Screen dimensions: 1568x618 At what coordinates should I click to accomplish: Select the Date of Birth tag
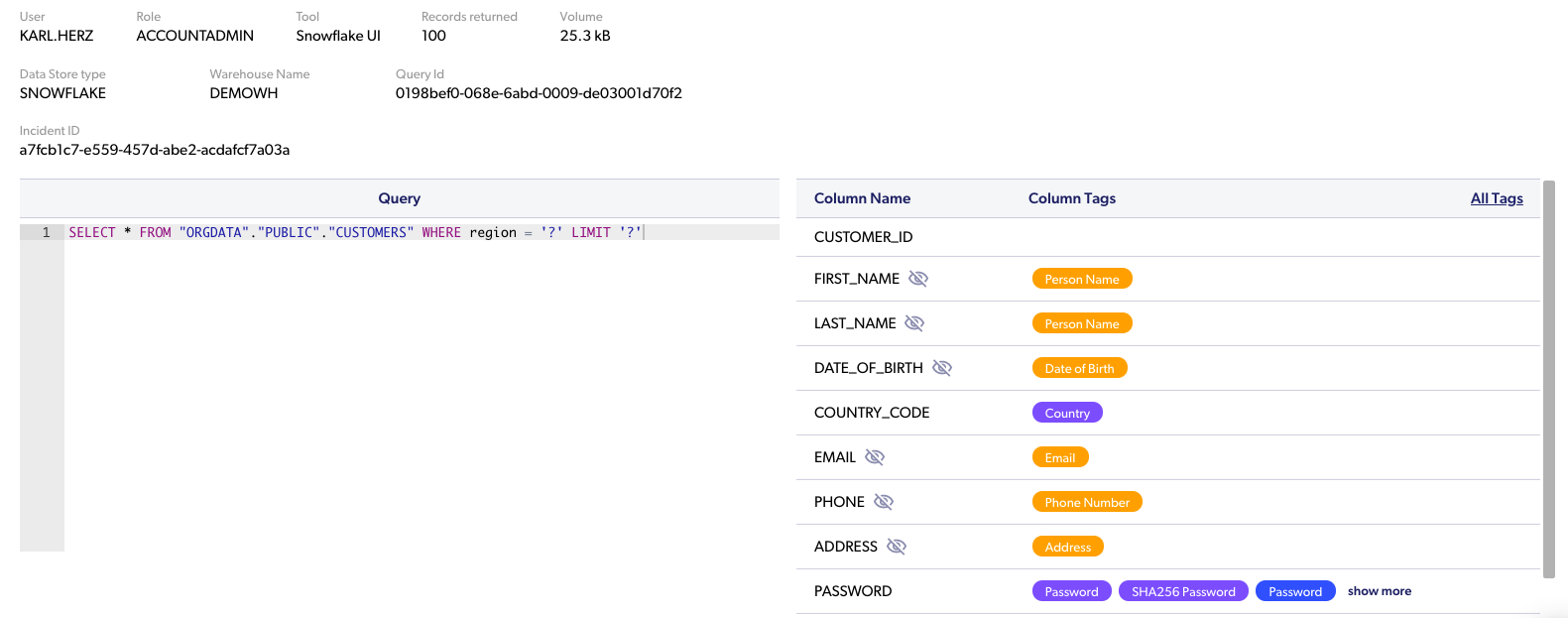click(1079, 368)
